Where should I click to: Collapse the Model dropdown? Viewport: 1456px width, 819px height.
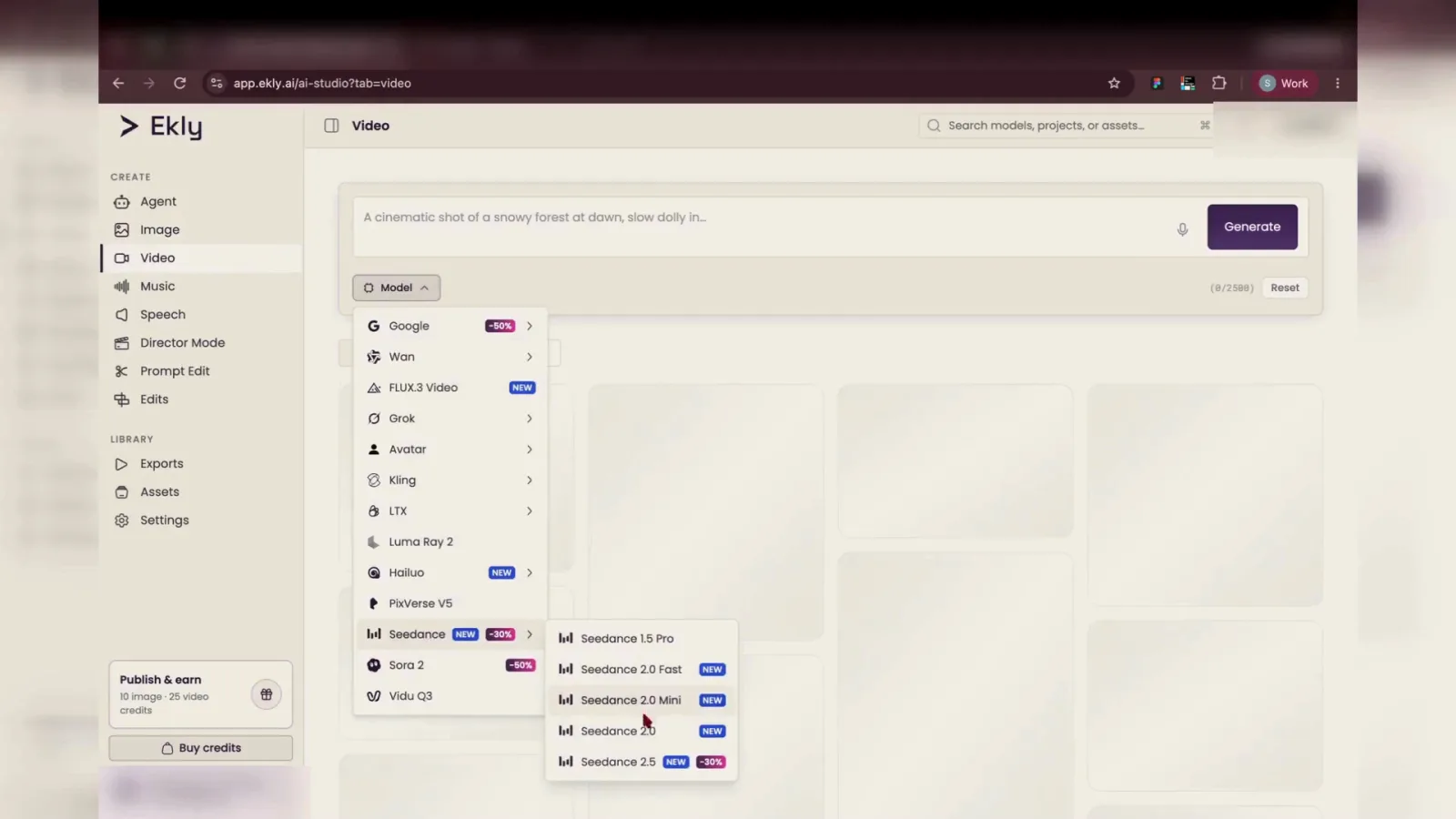click(x=397, y=288)
